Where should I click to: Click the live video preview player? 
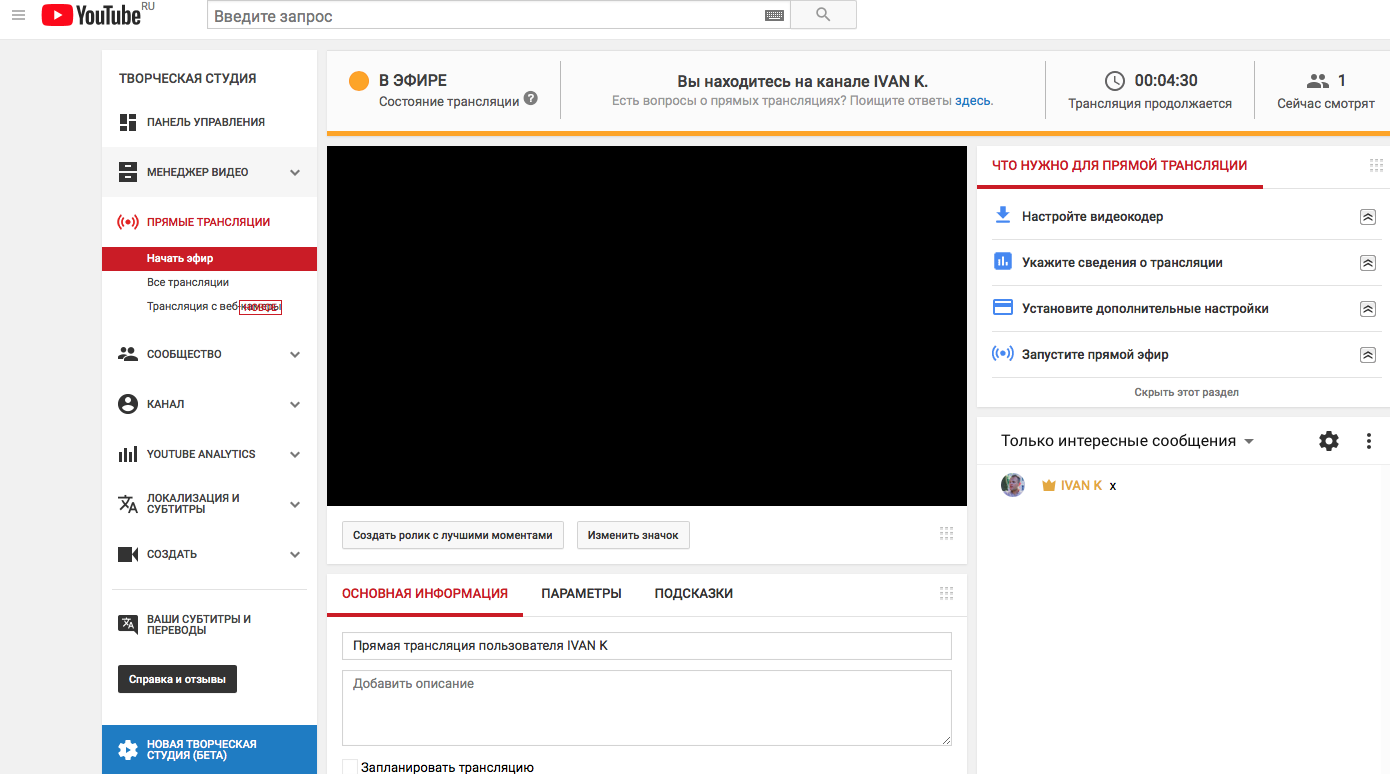point(647,326)
